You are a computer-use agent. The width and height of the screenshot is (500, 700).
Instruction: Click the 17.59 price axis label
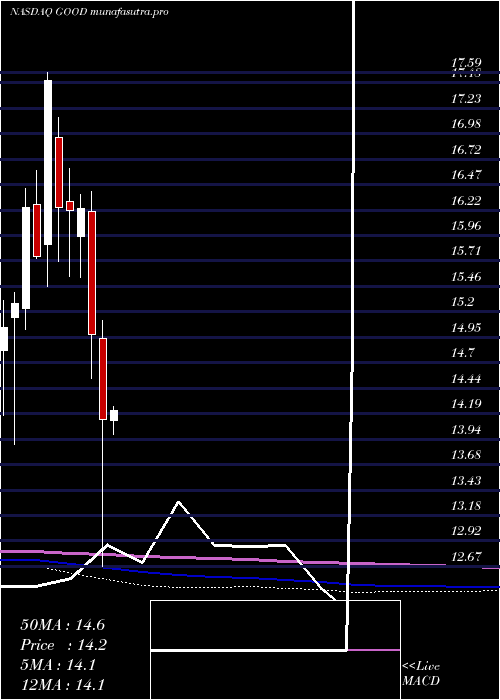[x=466, y=63]
